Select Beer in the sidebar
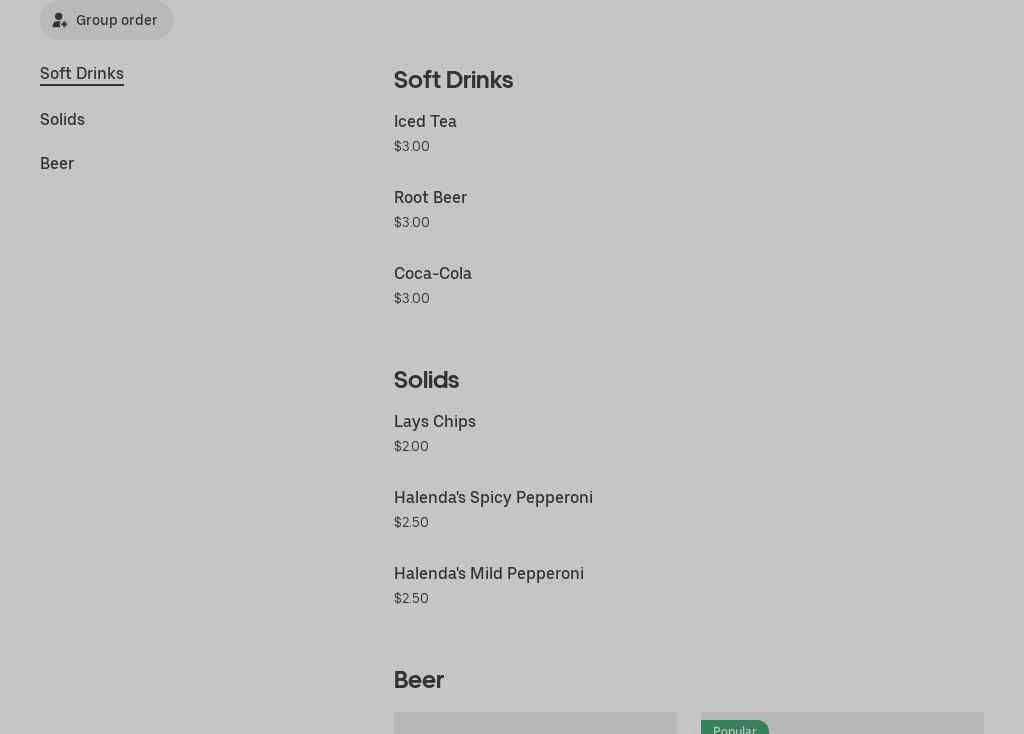 [57, 163]
